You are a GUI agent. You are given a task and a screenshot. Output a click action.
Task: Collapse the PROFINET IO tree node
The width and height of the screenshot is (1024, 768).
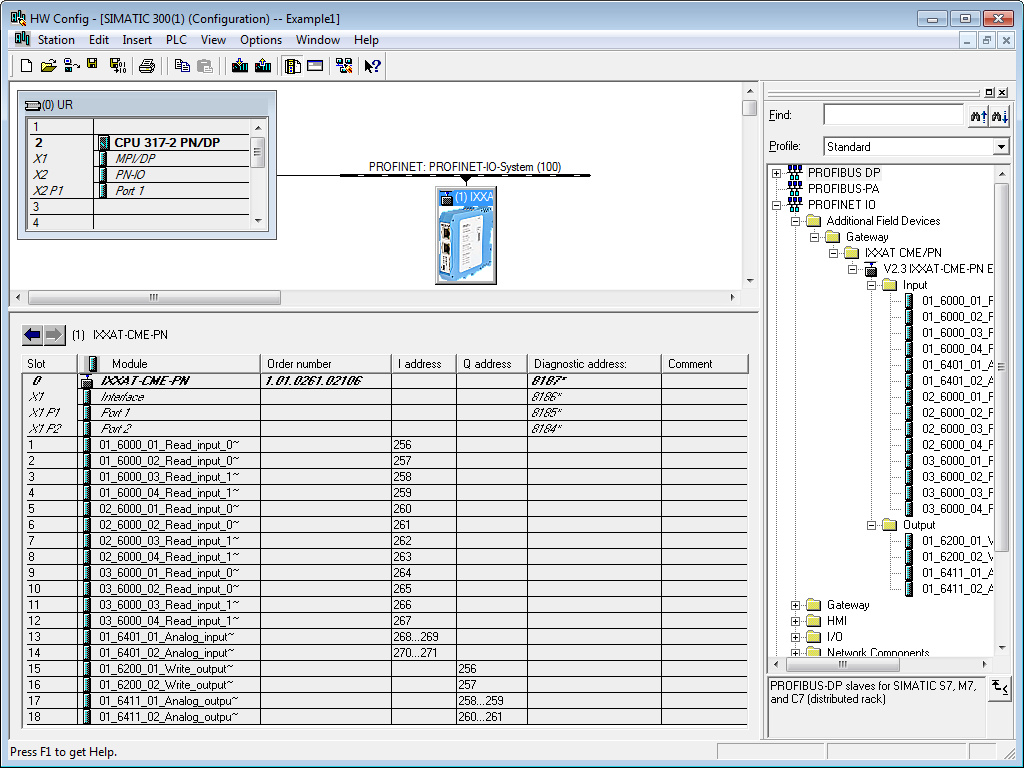tap(776, 205)
